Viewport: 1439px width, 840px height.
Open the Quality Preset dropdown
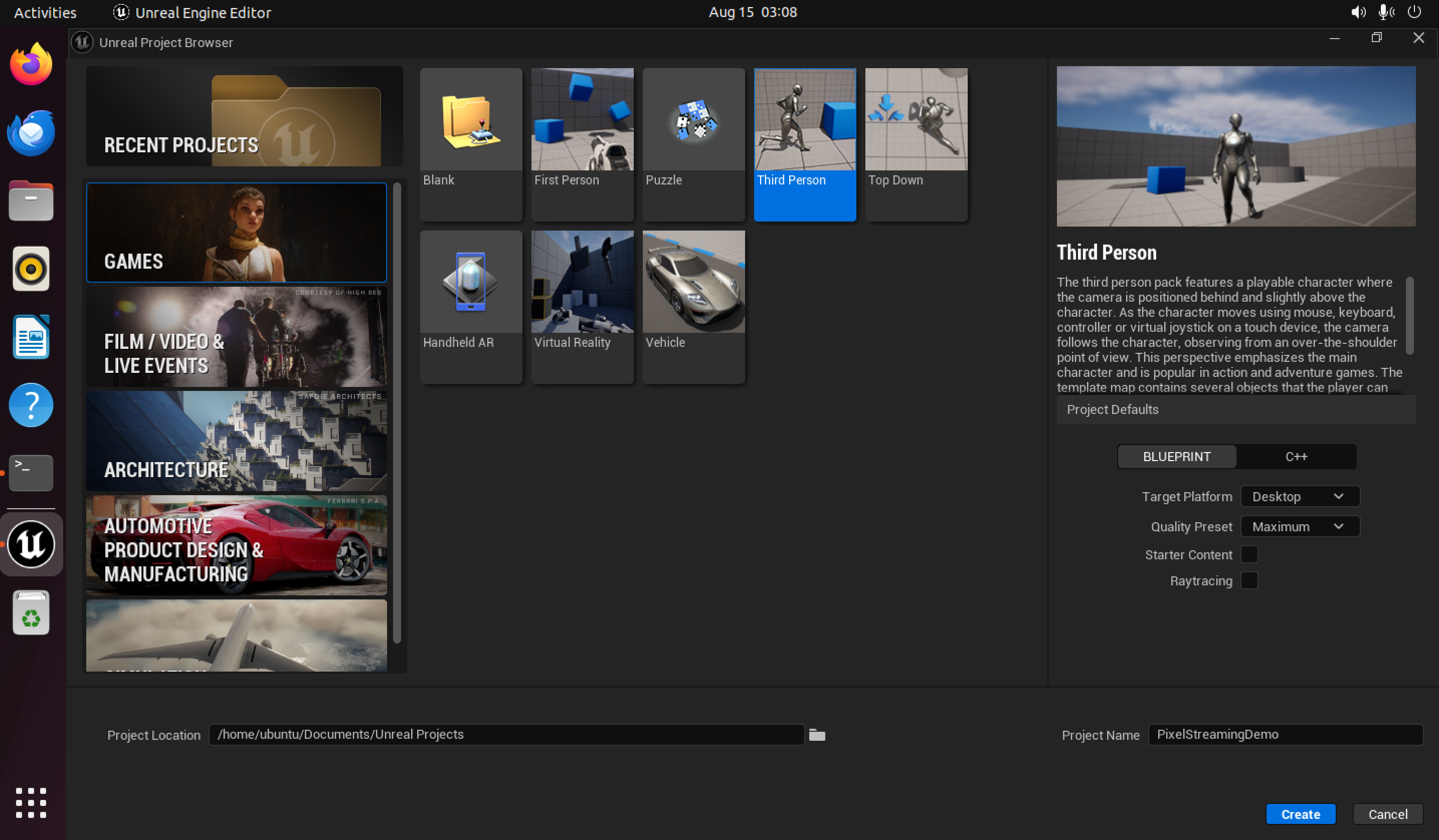coord(1300,527)
